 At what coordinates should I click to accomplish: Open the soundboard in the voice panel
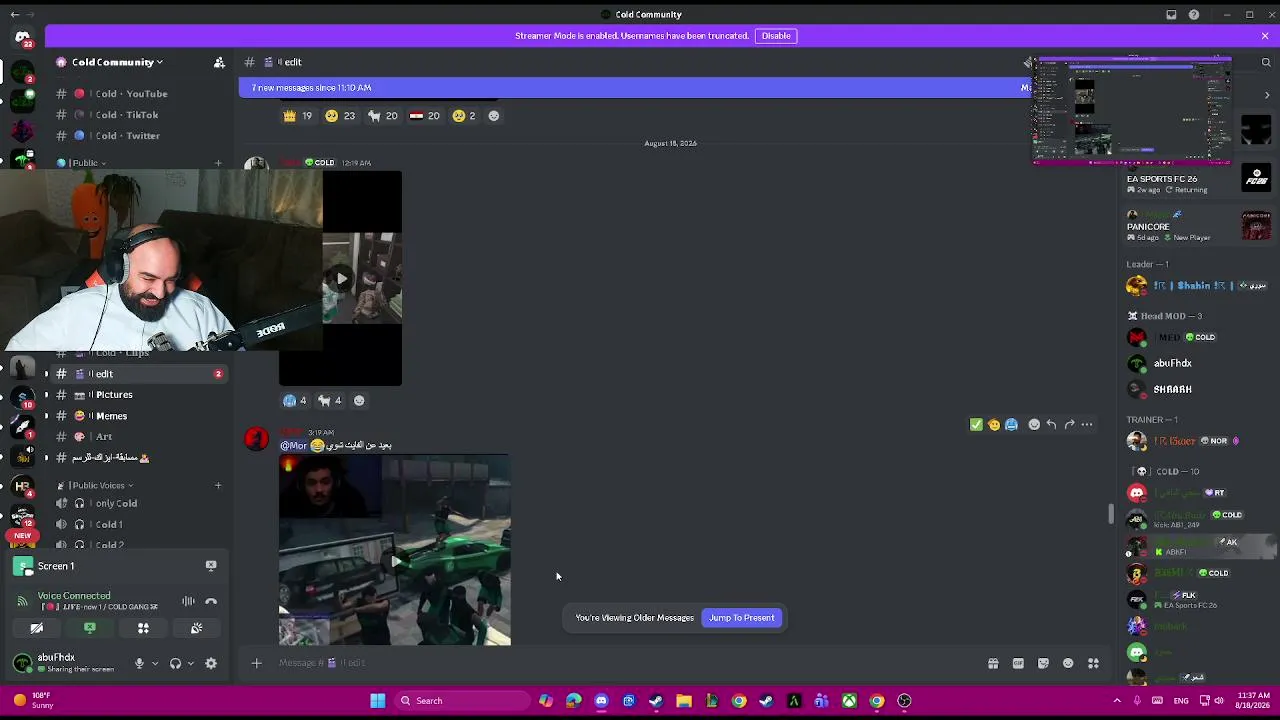point(196,628)
